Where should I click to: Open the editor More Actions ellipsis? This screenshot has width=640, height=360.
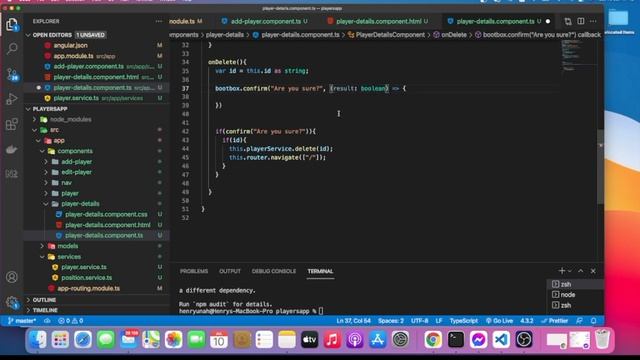pos(593,21)
